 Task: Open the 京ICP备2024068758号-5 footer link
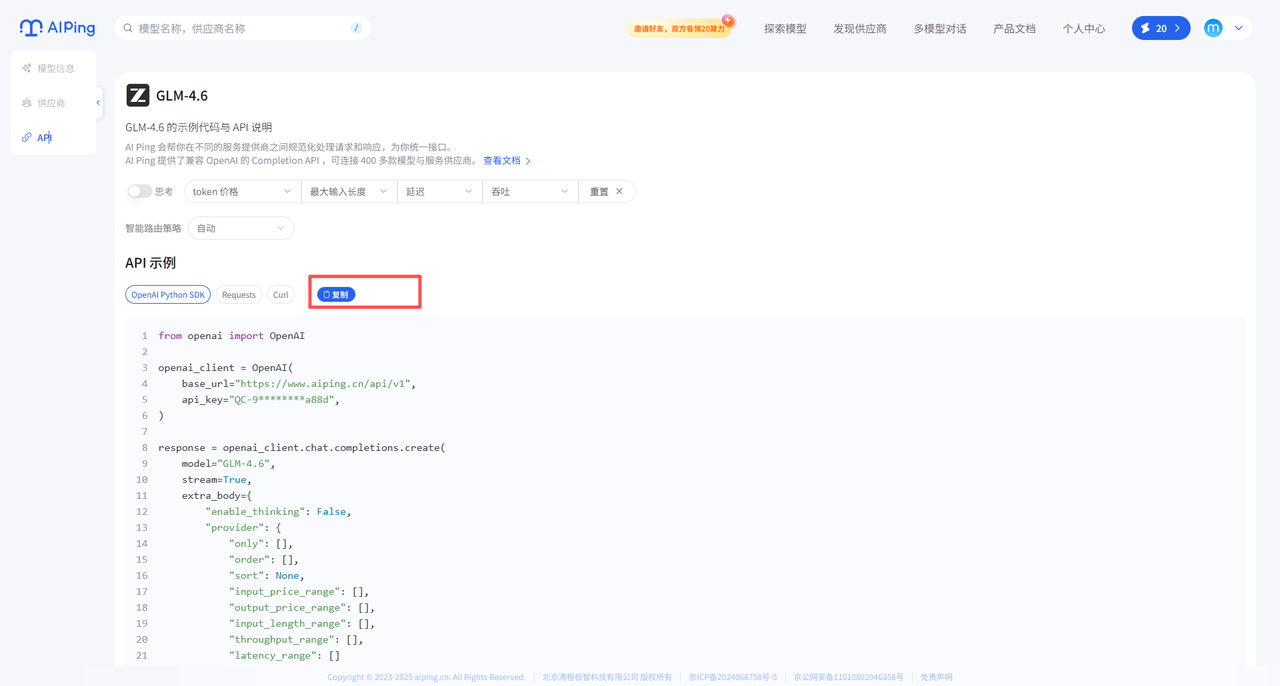(733, 677)
